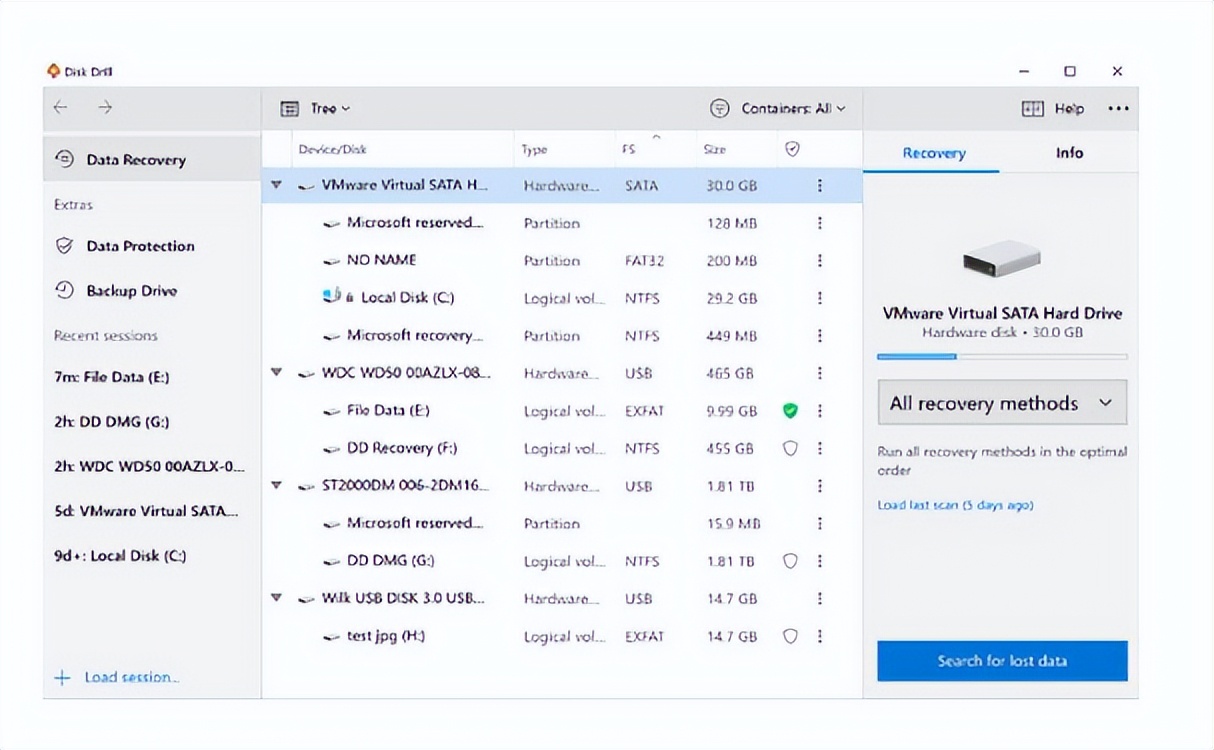Open options menu for test jpg (H:)
This screenshot has width=1214, height=750.
pos(820,636)
